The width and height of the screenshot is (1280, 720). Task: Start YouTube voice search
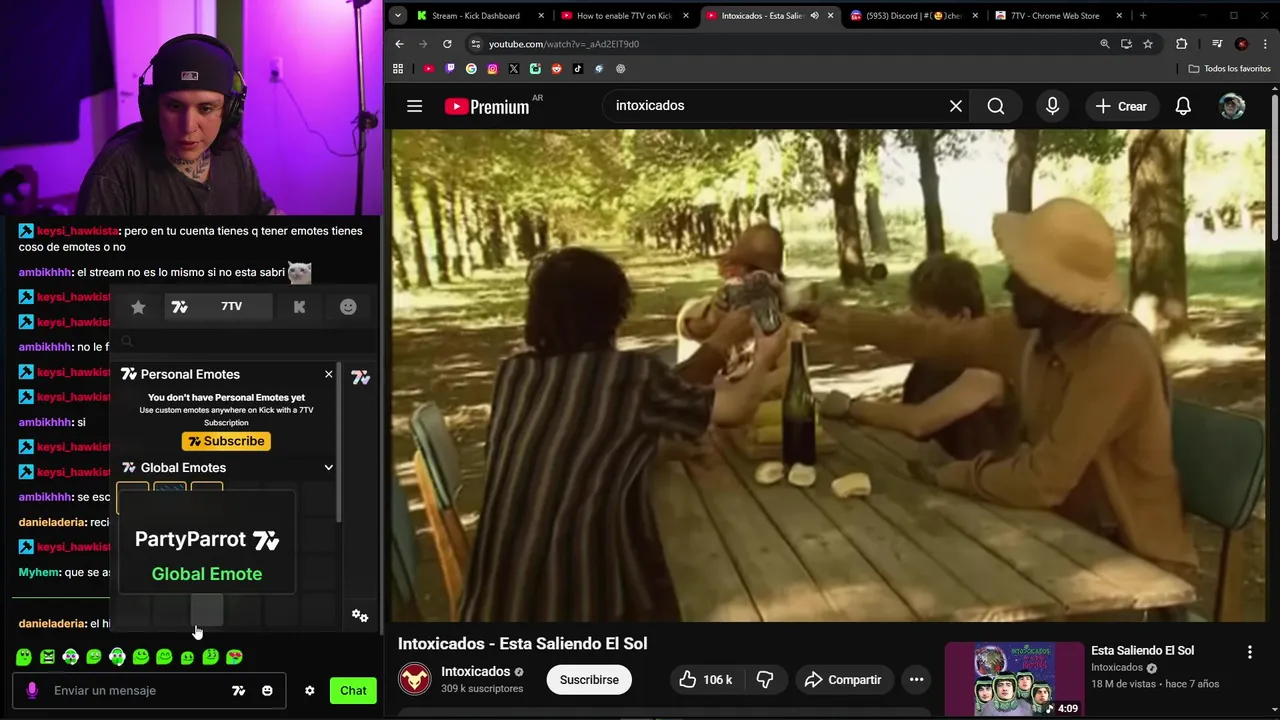1052,106
